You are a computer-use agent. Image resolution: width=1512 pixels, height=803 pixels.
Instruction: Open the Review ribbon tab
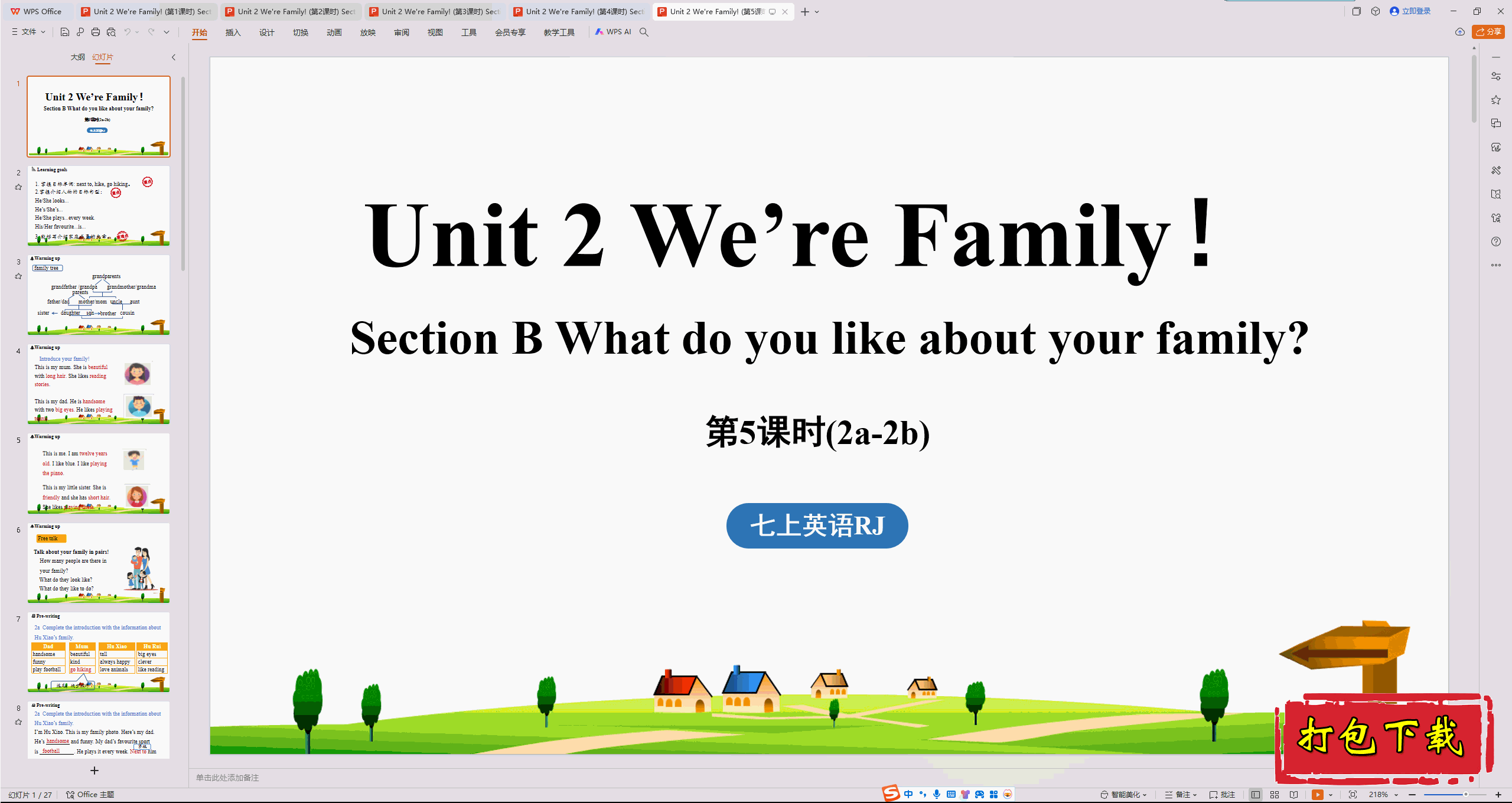pos(402,32)
